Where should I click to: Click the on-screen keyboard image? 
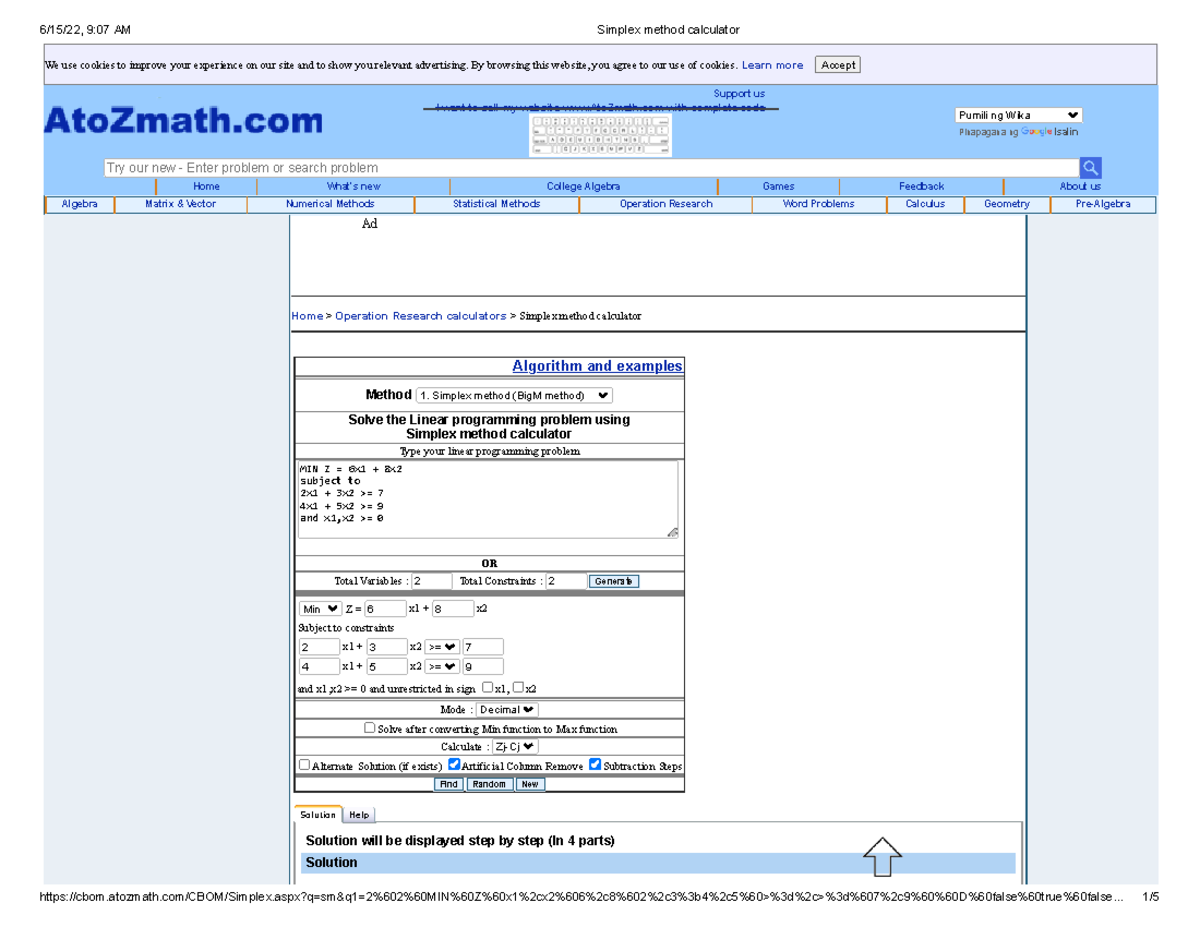tap(600, 132)
